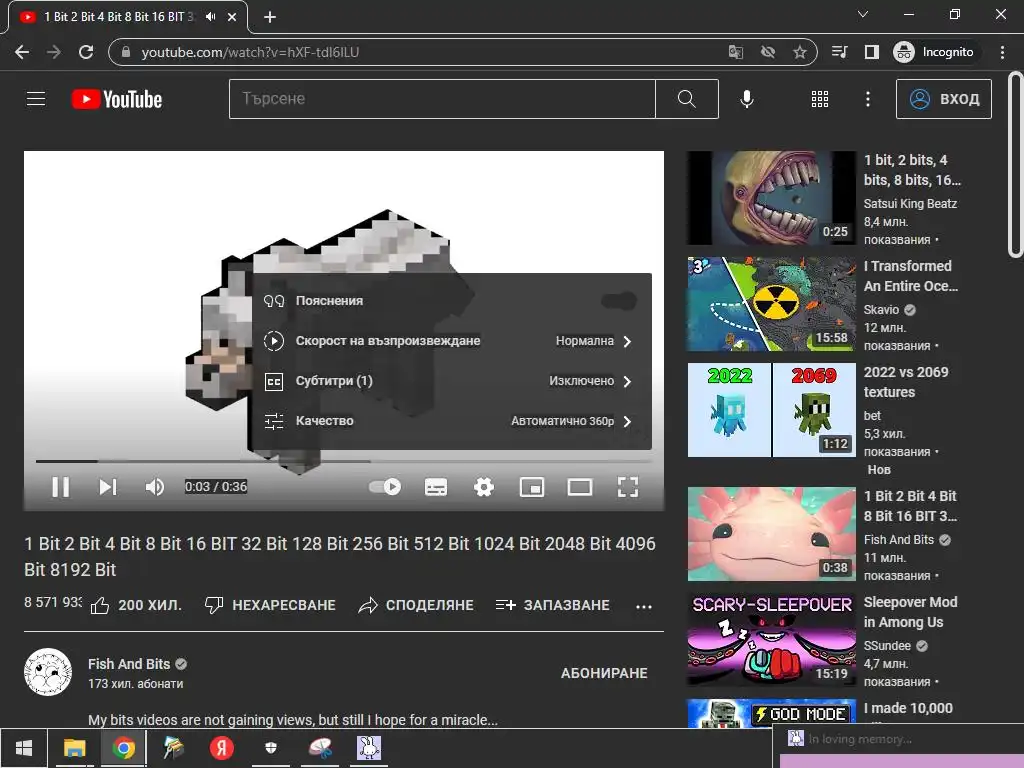Open Fish And Bits channel name link
This screenshot has width=1024, height=768.
[129, 664]
